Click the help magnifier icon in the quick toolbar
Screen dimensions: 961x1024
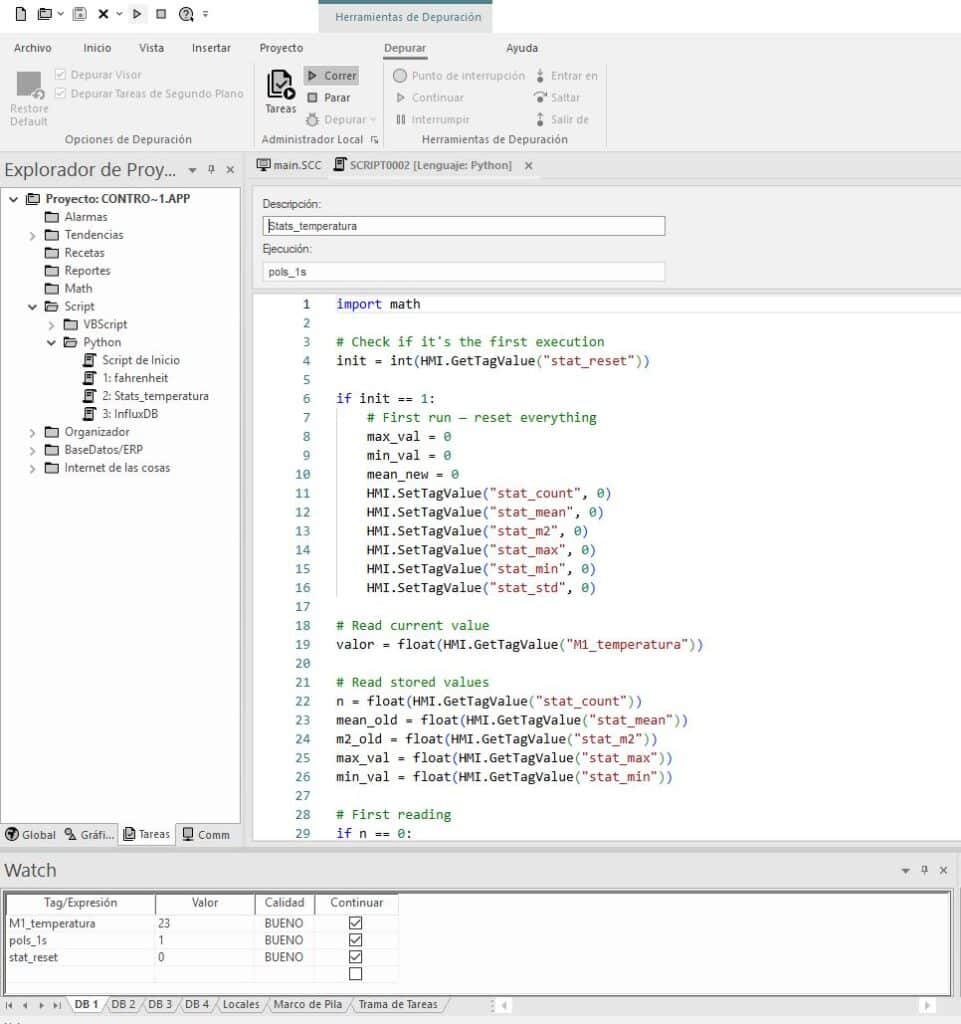pos(186,14)
